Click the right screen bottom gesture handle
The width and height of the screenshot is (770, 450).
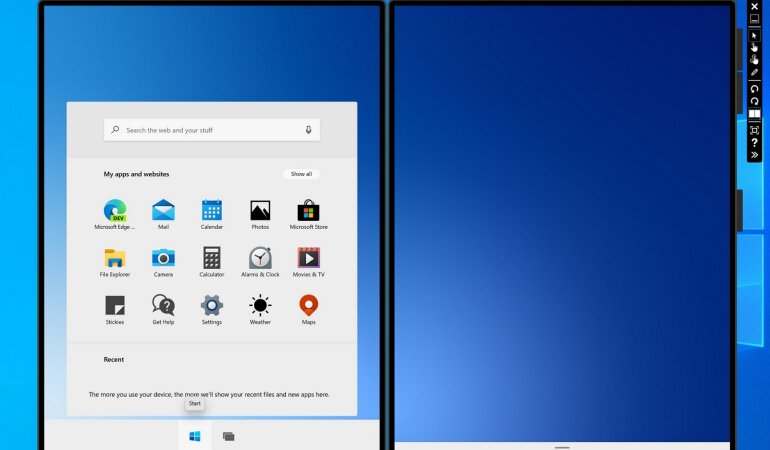[x=562, y=448]
